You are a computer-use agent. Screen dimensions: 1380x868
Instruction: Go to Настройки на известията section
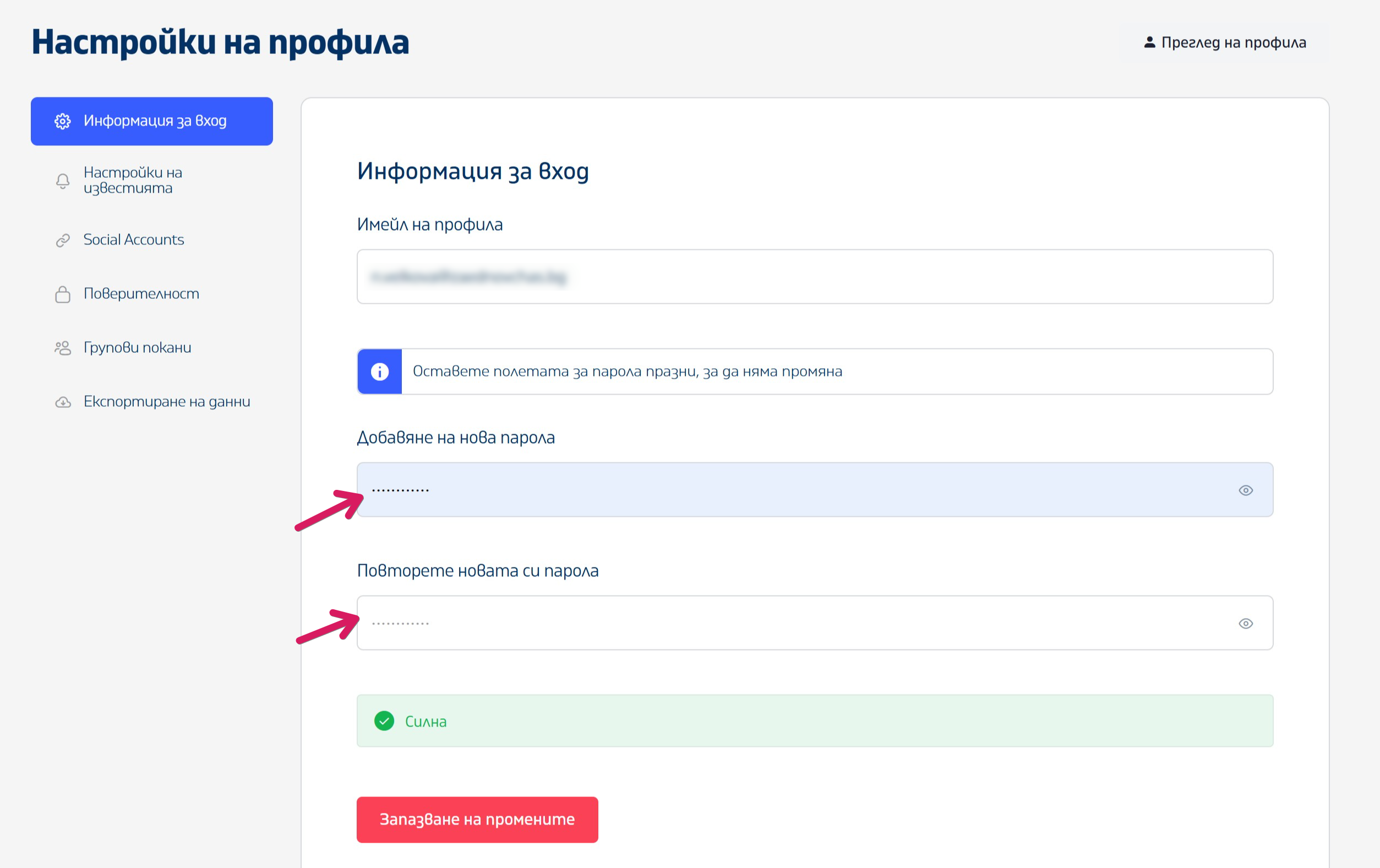point(133,180)
